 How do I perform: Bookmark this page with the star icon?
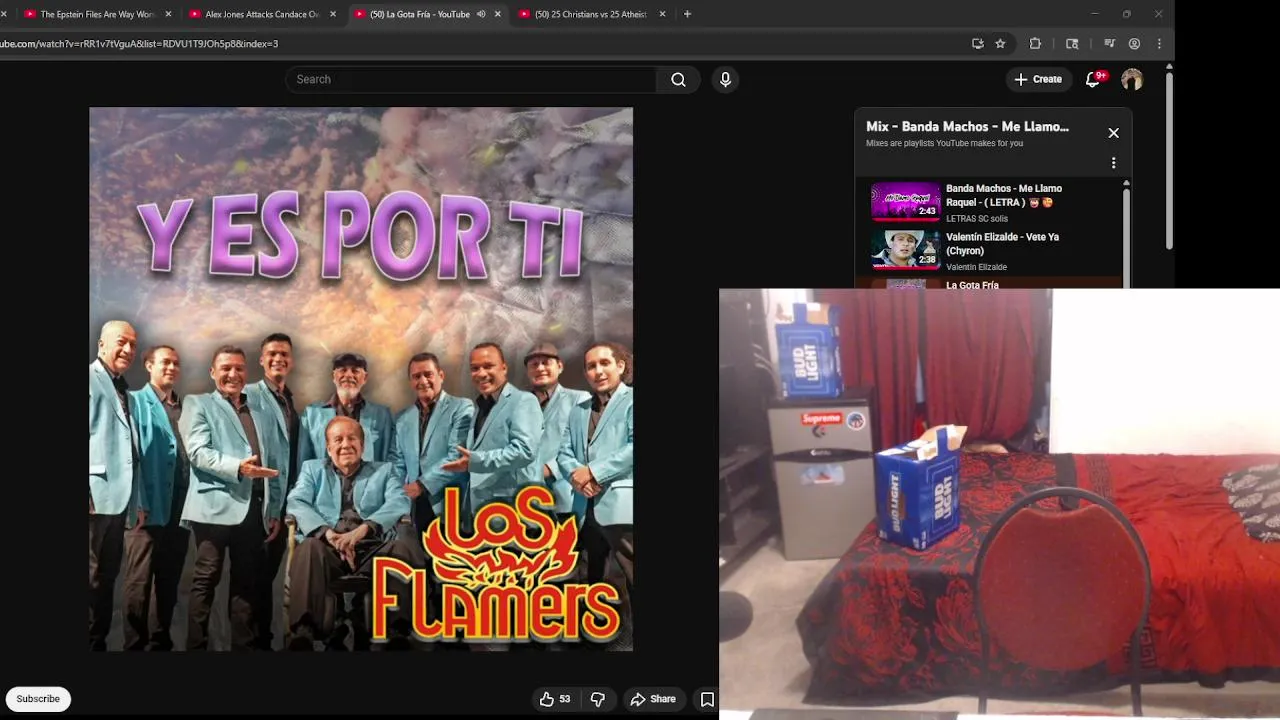point(1000,43)
